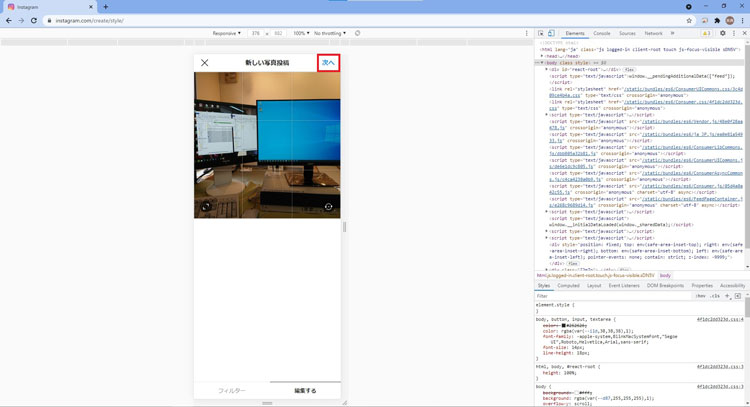Reload the page with refresh icon
750x407 pixels.
(x=33, y=21)
